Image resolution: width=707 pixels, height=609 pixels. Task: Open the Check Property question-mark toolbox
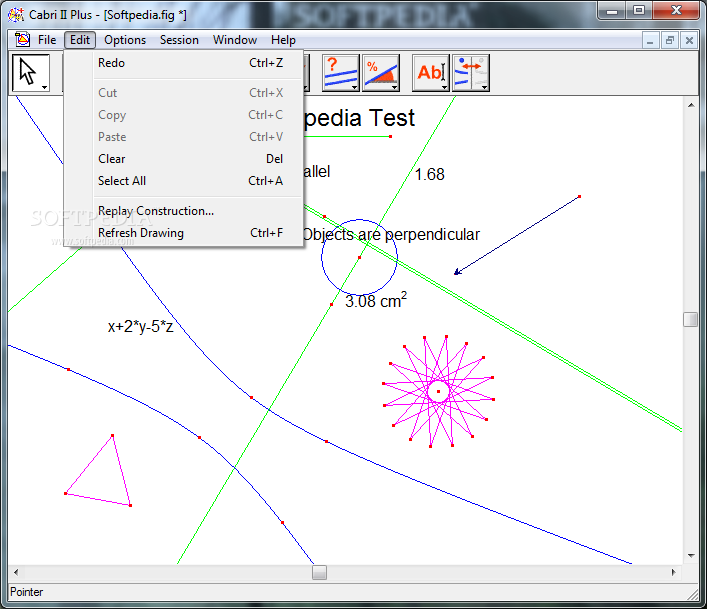[341, 73]
